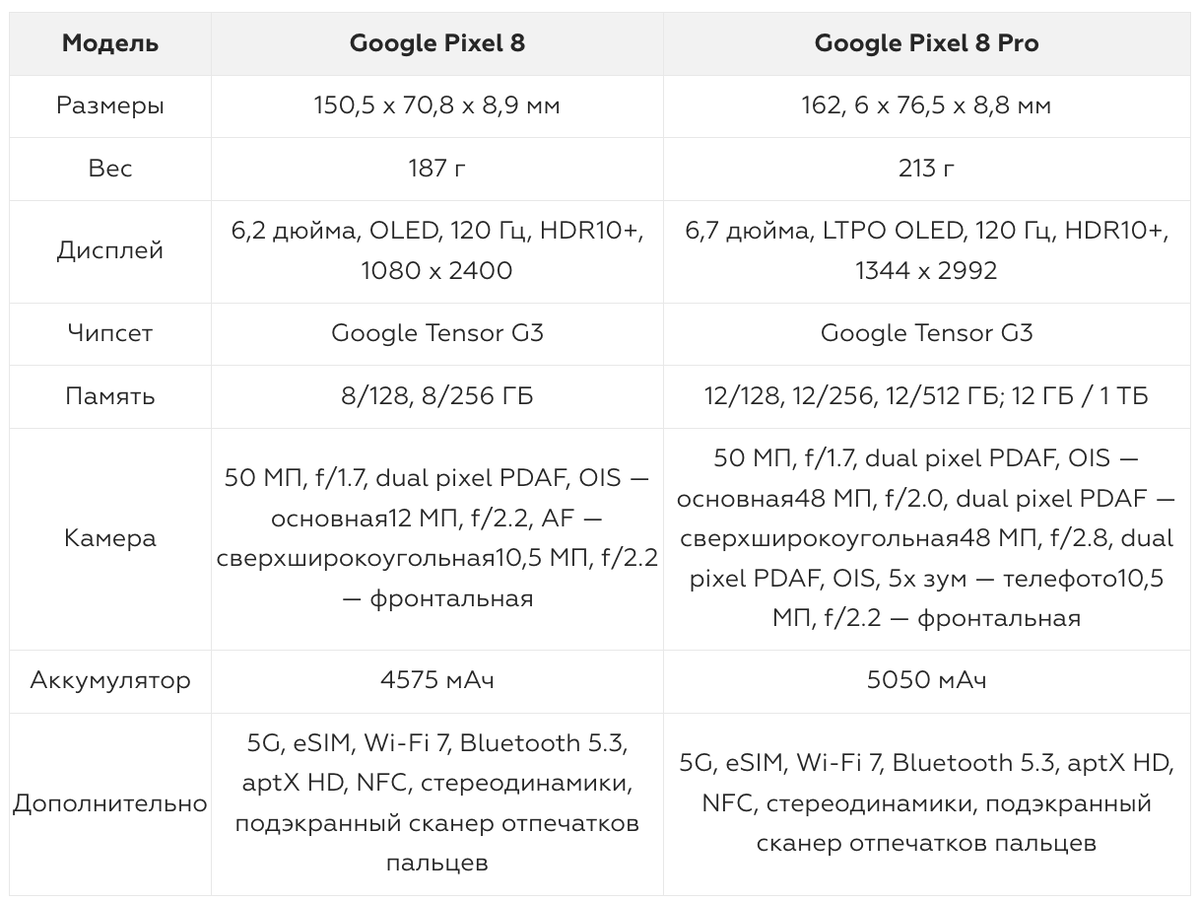Click the Аккумулятор row label
This screenshot has width=1200, height=903.
[110, 681]
